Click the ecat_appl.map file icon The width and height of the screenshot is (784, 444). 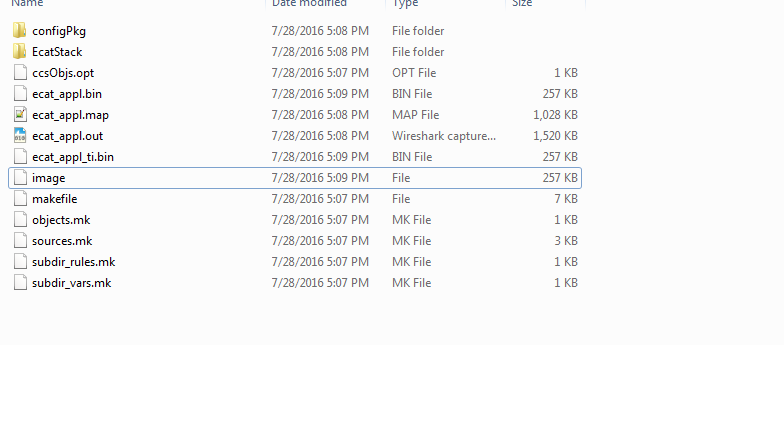pos(21,115)
